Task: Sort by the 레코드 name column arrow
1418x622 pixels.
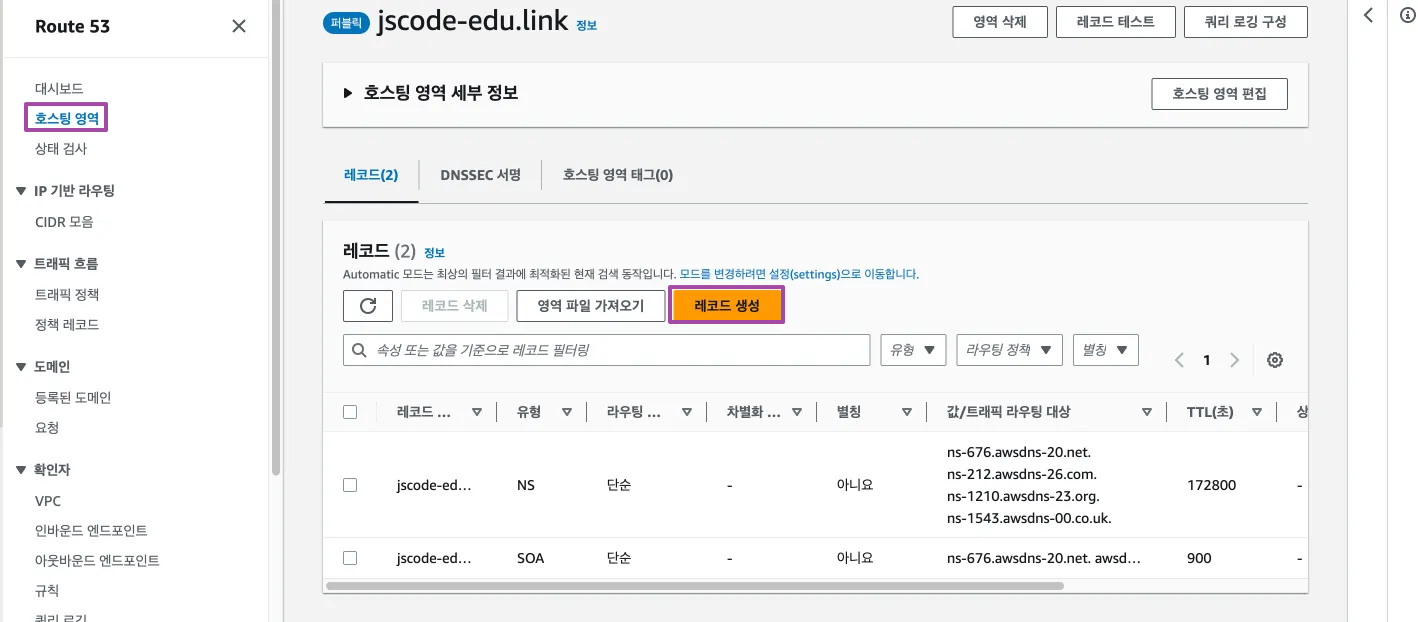Action: pos(477,412)
